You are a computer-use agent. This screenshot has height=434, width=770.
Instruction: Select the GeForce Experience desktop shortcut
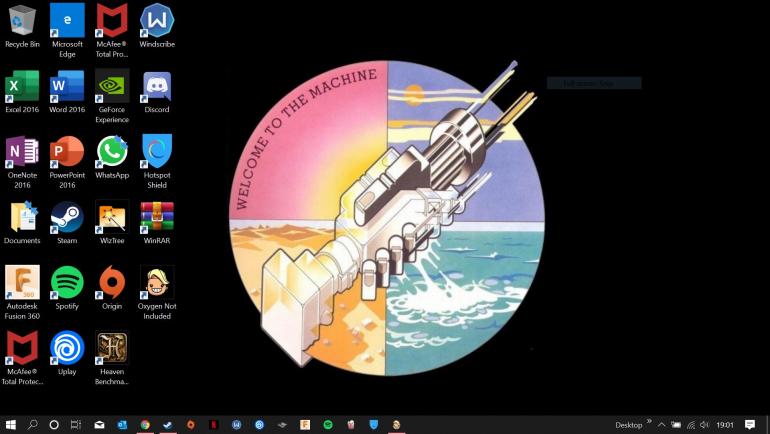112,97
